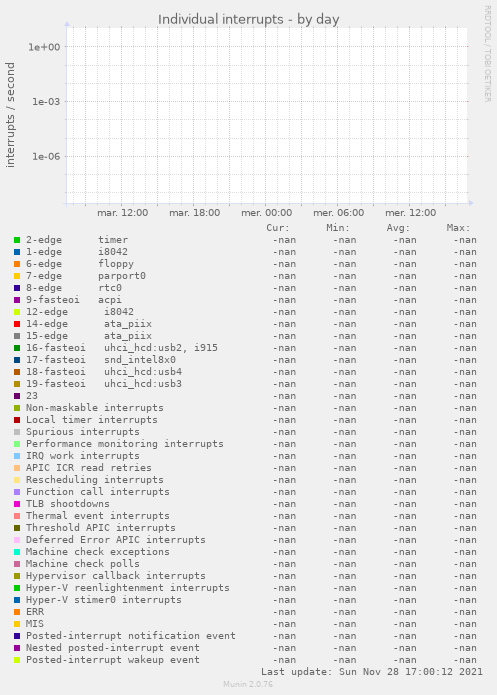
Task: Click the 1e-03 y-axis tick label
Action: pos(46,102)
